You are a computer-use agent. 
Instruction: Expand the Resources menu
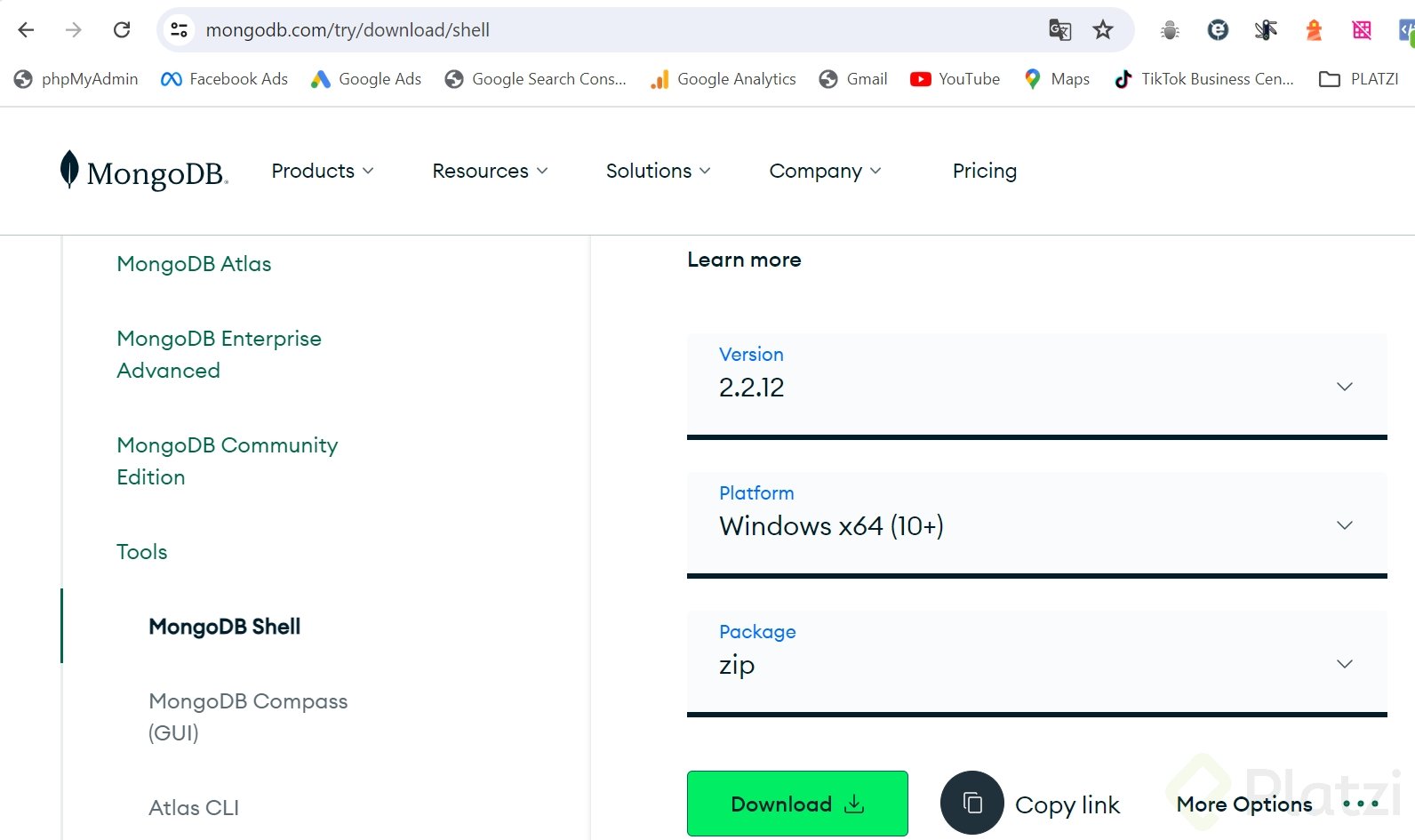[490, 171]
